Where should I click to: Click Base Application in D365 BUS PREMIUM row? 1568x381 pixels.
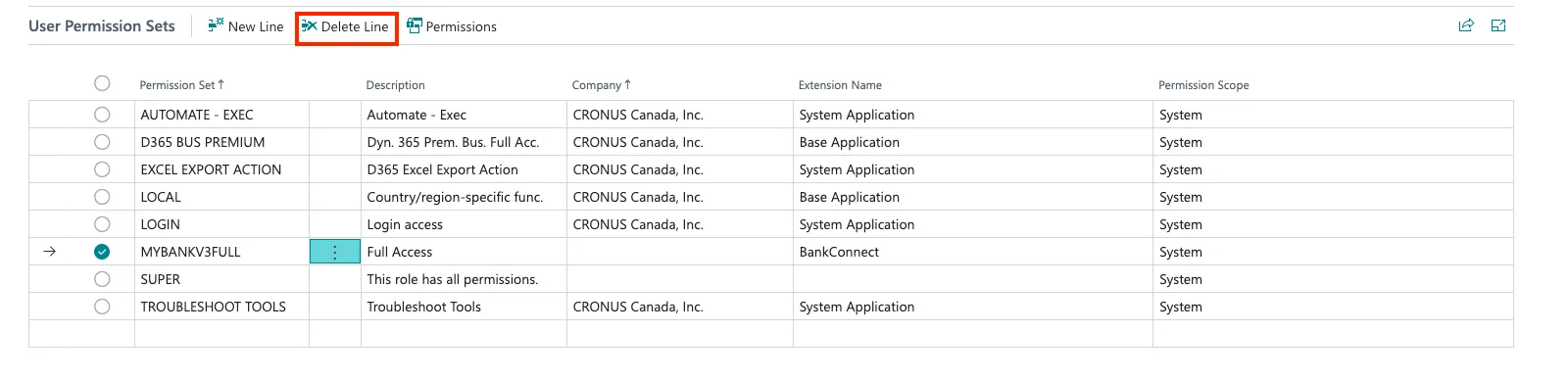pos(973,142)
